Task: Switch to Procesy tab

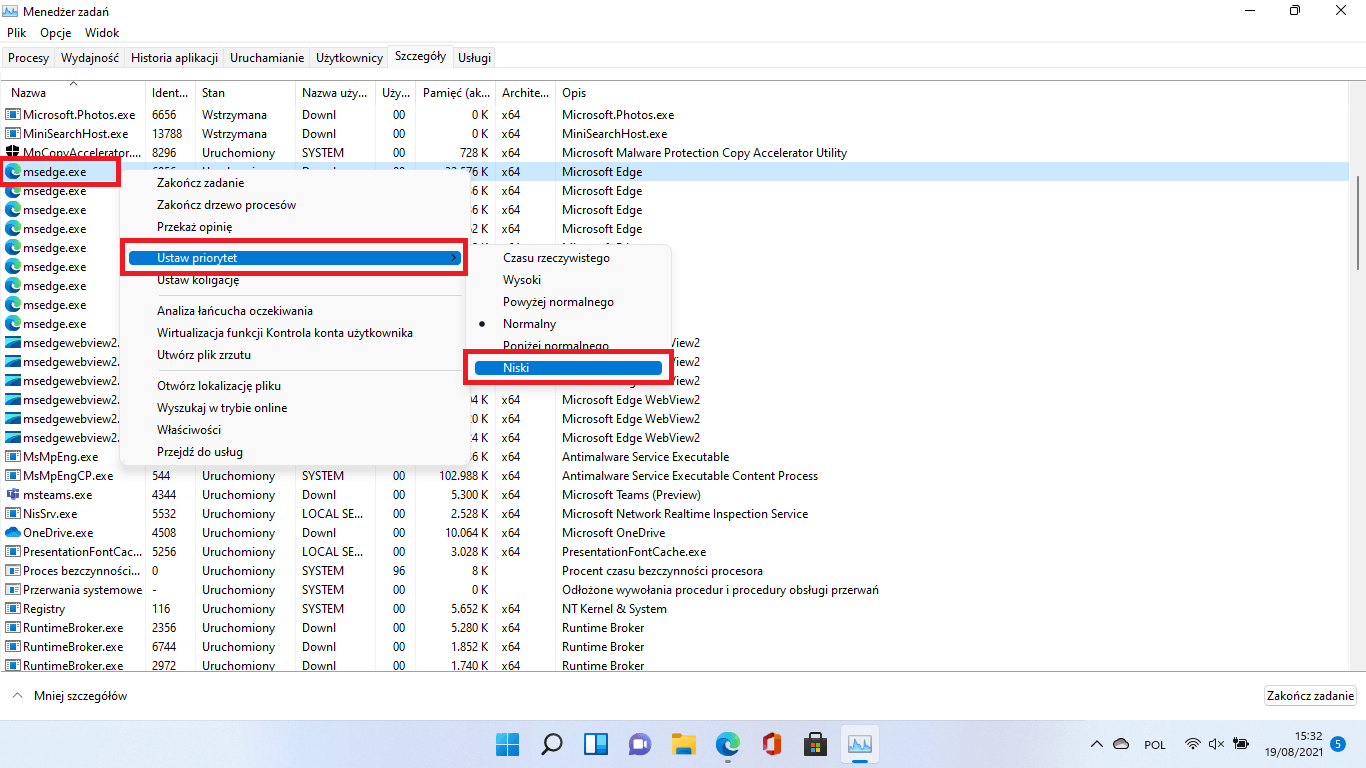Action: pos(28,58)
